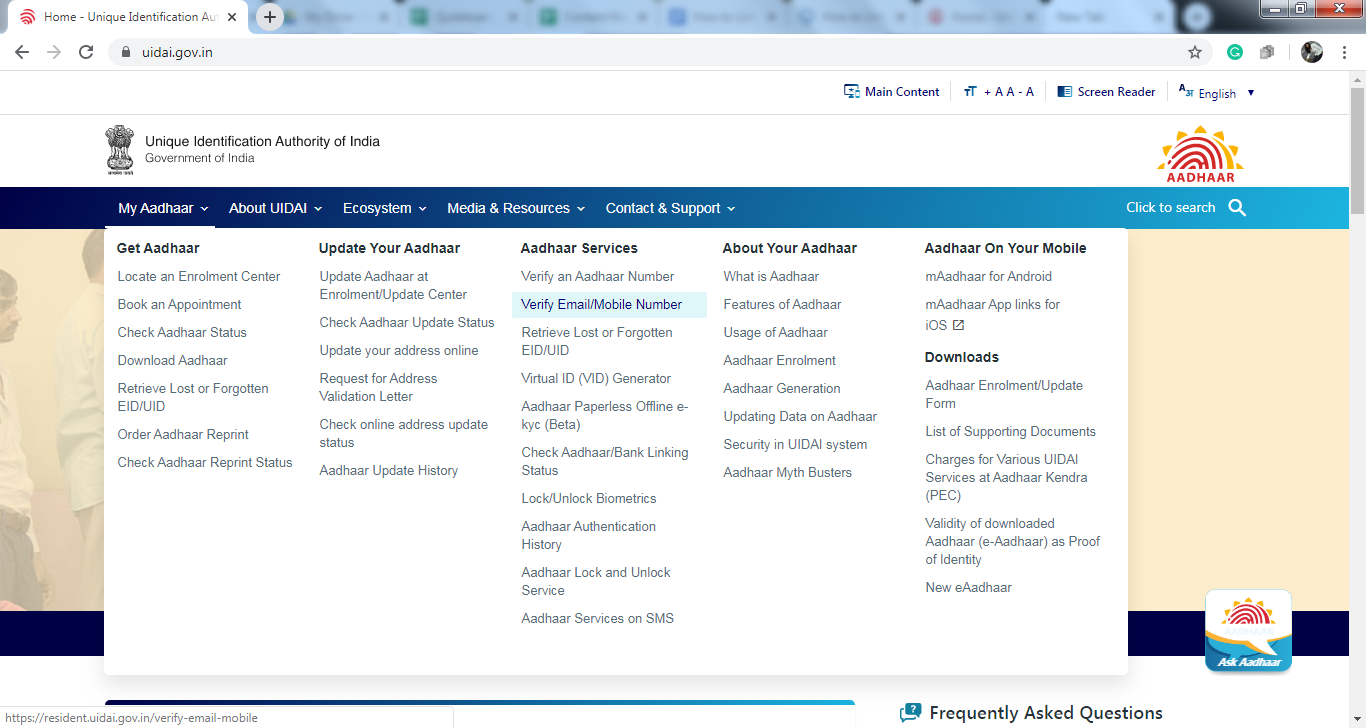Expand the Media & Resources menu
This screenshot has width=1366, height=728.
[x=516, y=208]
